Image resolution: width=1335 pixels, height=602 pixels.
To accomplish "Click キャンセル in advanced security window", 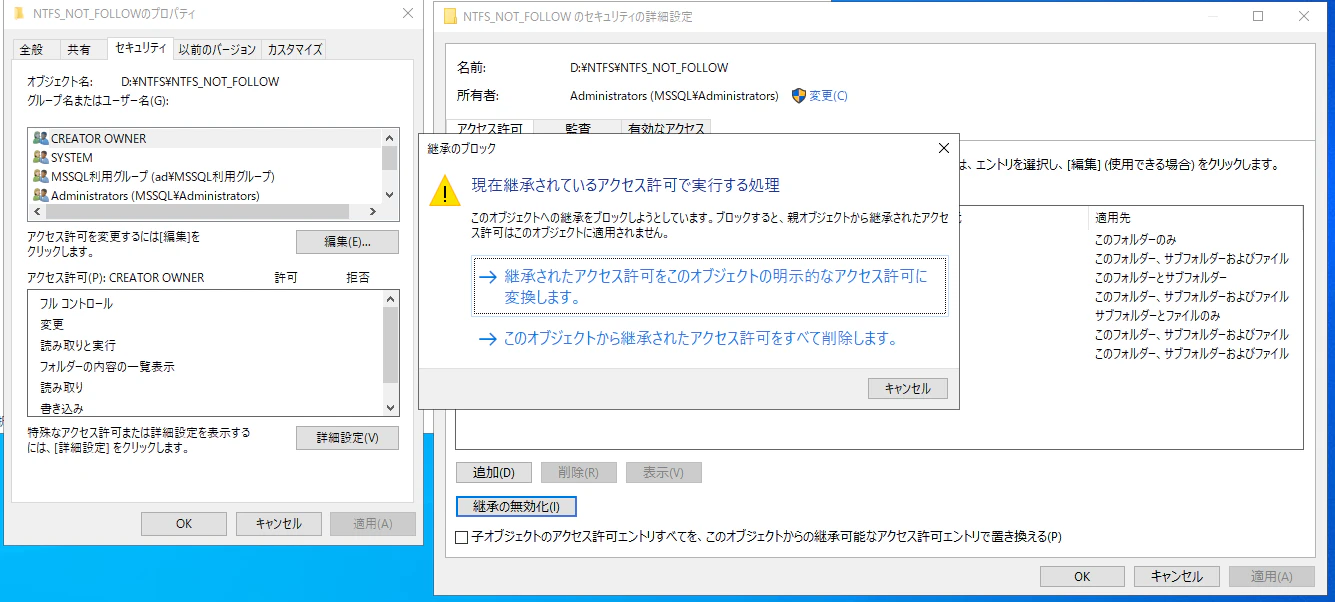I will coord(1177,576).
